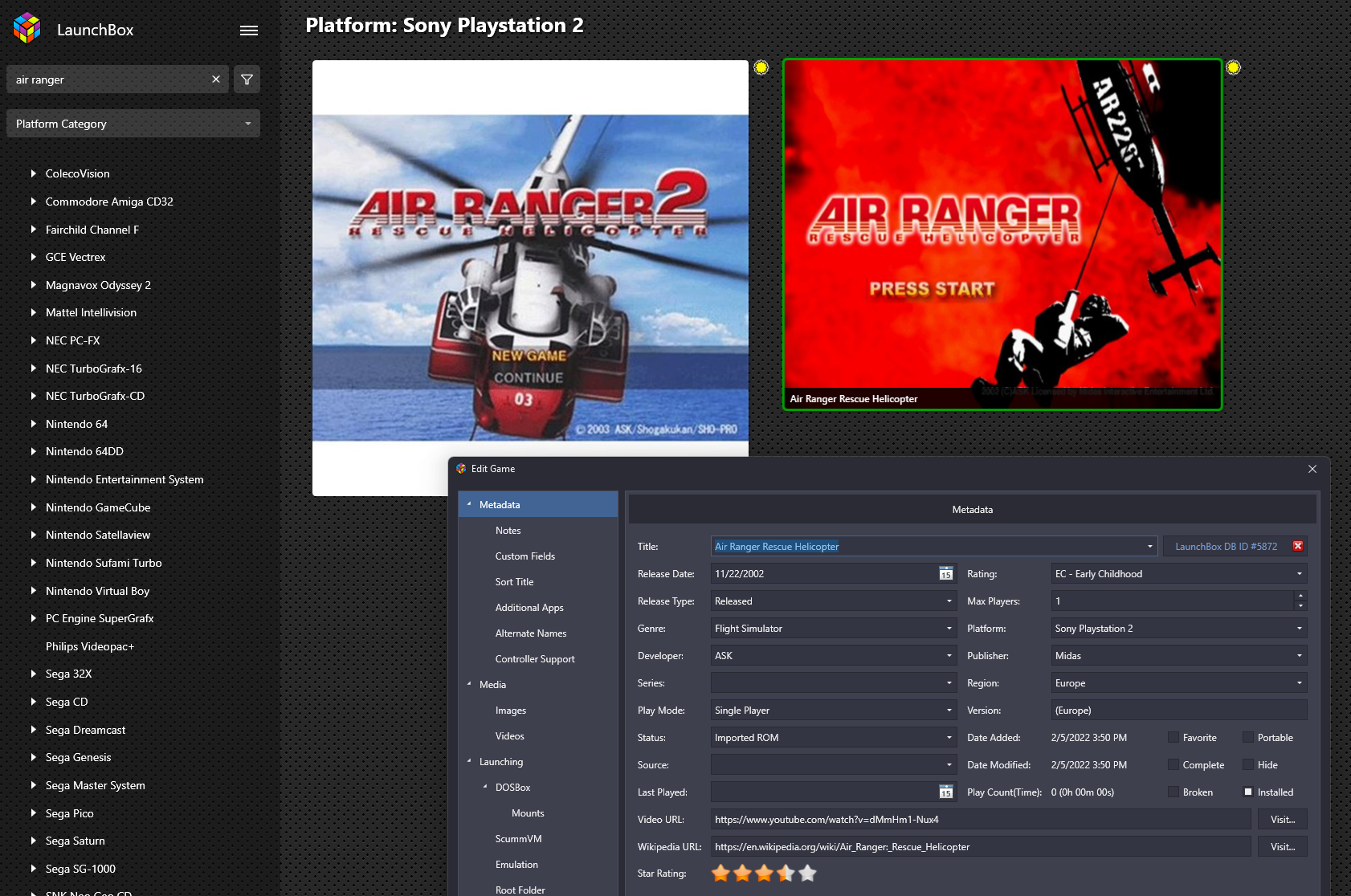Select the Air Ranger 2 cover thumbnail
Image resolution: width=1351 pixels, height=896 pixels.
click(530, 278)
